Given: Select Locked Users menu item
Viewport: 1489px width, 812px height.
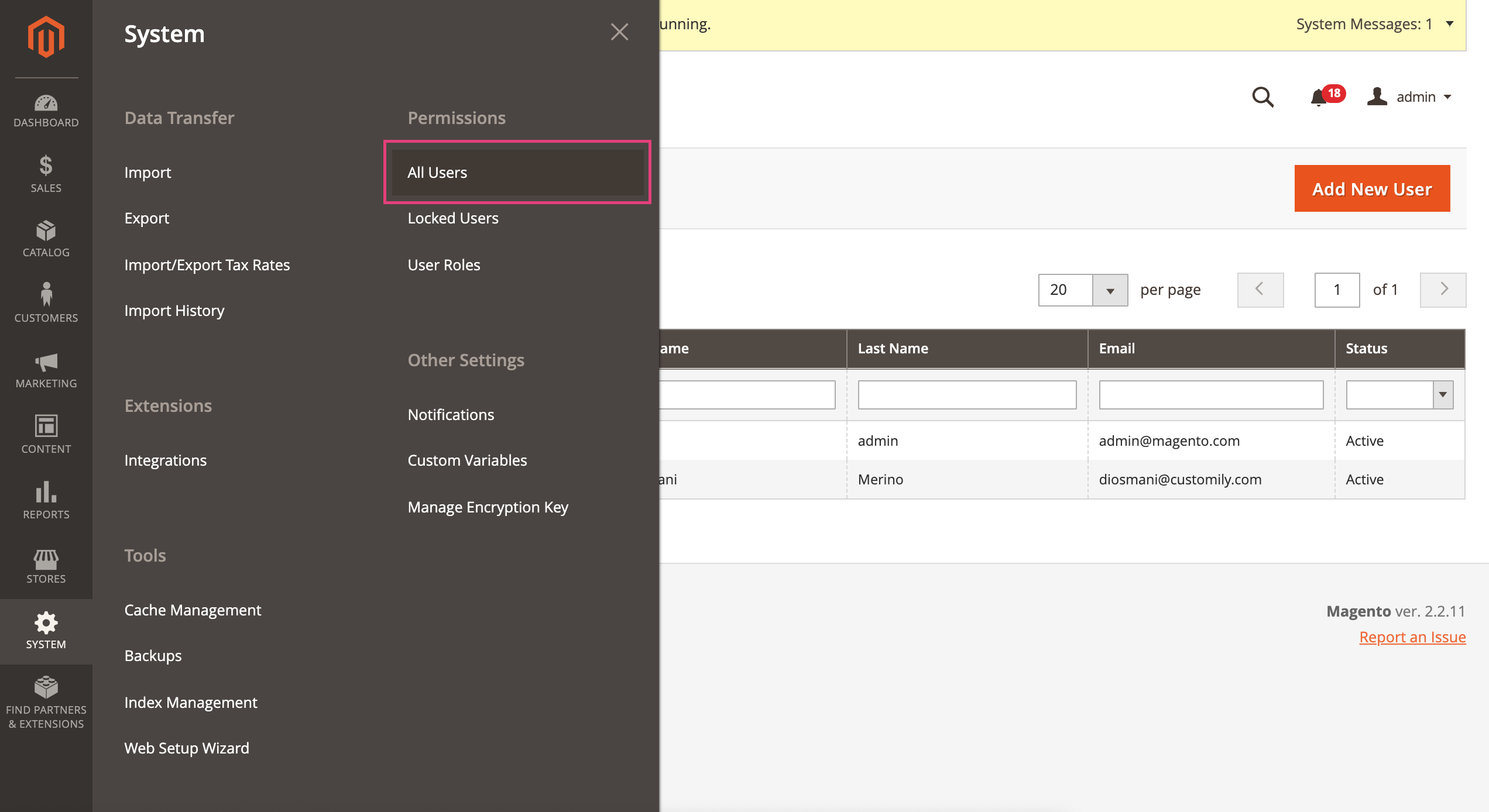Looking at the screenshot, I should (x=452, y=218).
